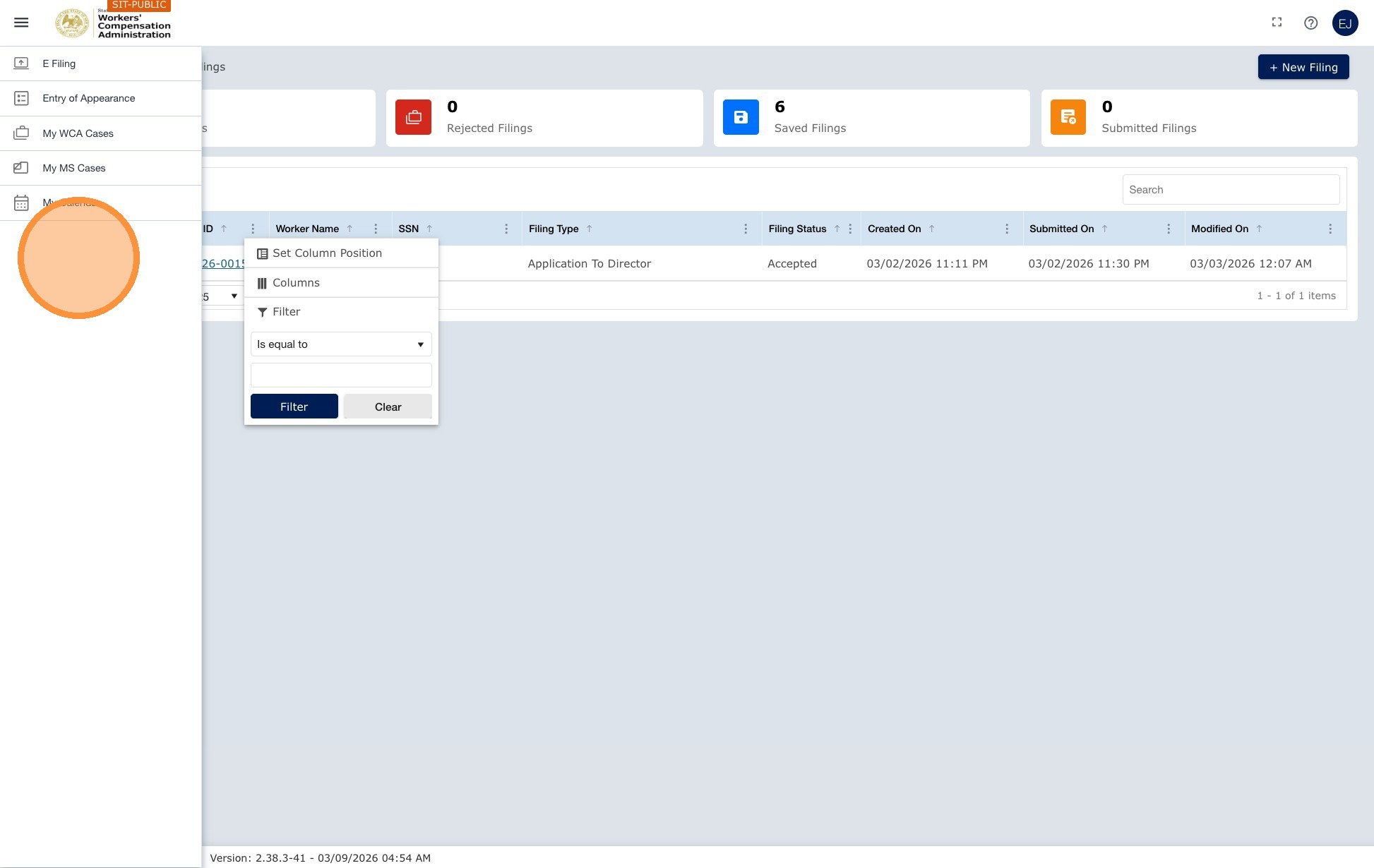This screenshot has width=1374, height=868.
Task: Click the Submitted Filings label
Action: (x=1149, y=128)
